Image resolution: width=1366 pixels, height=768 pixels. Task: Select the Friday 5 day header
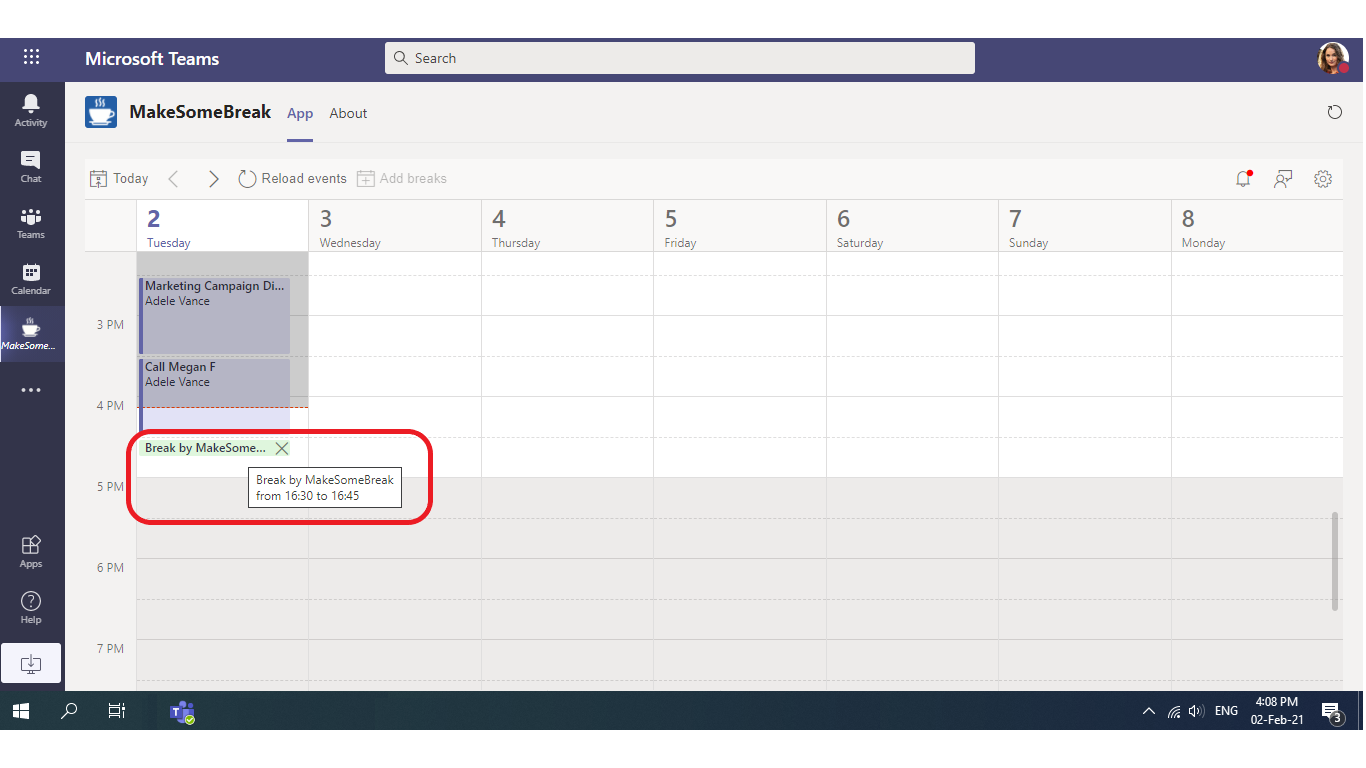(x=740, y=227)
